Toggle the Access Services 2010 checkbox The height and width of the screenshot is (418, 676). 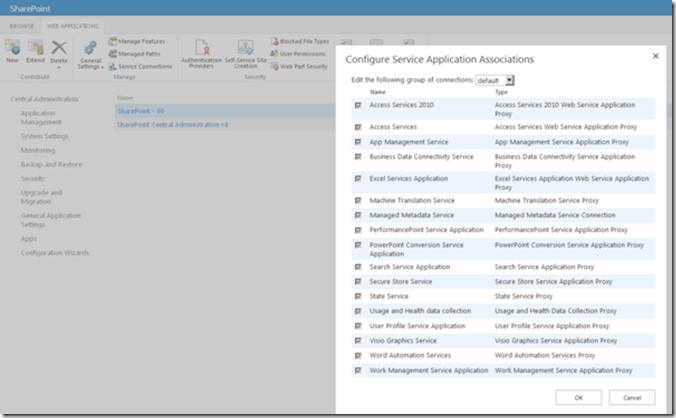(x=358, y=105)
